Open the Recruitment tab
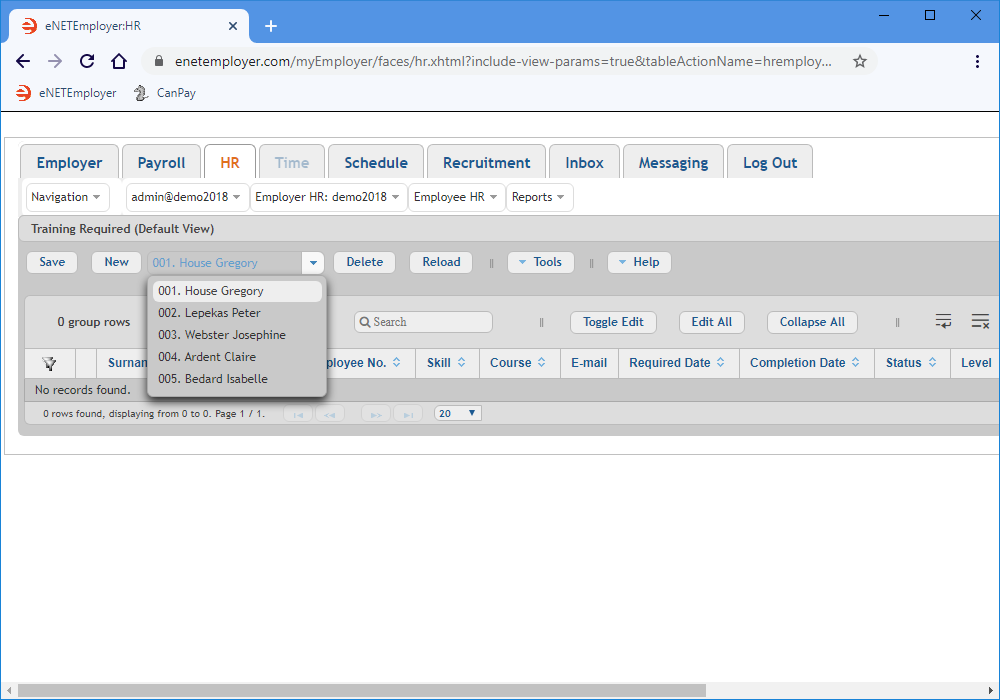 [487, 163]
